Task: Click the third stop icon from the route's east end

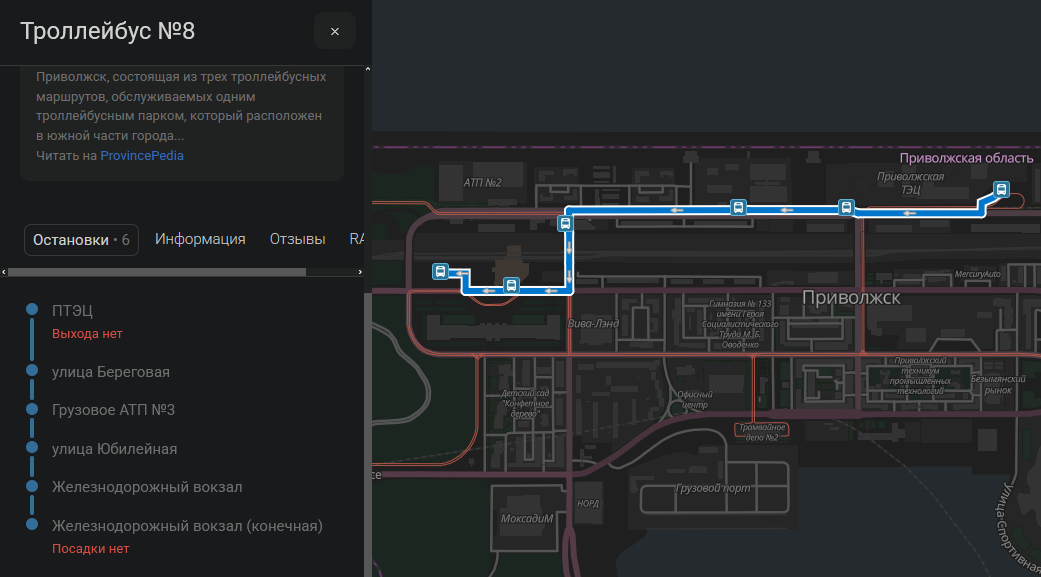Action: [x=738, y=208]
